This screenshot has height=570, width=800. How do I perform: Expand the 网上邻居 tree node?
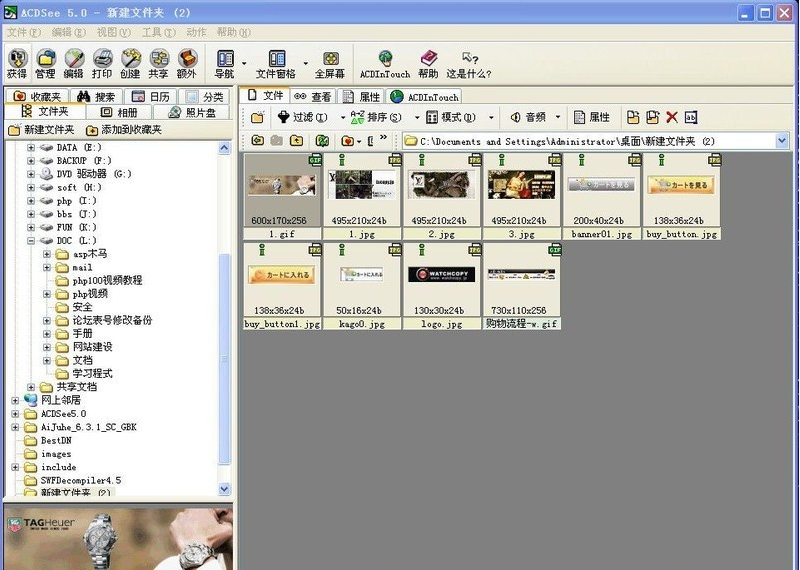coord(15,400)
